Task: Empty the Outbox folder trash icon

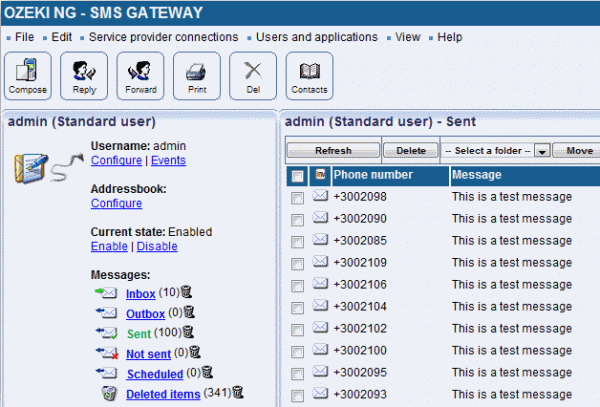Action: click(x=189, y=312)
